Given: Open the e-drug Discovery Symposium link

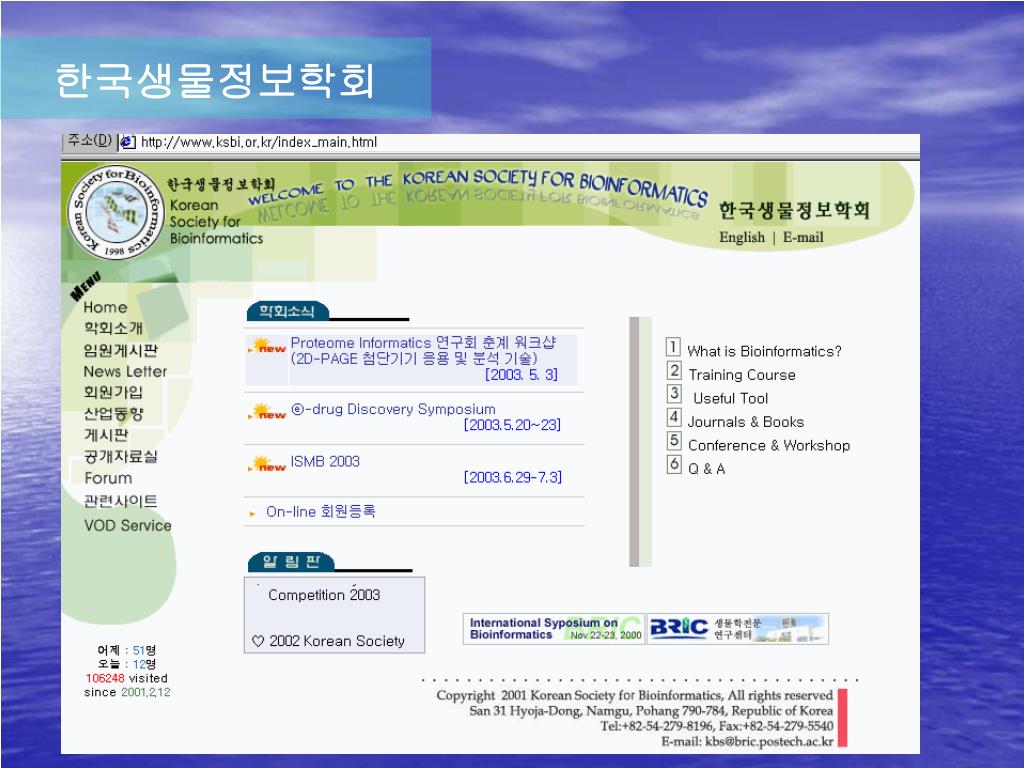Looking at the screenshot, I should pyautogui.click(x=393, y=409).
